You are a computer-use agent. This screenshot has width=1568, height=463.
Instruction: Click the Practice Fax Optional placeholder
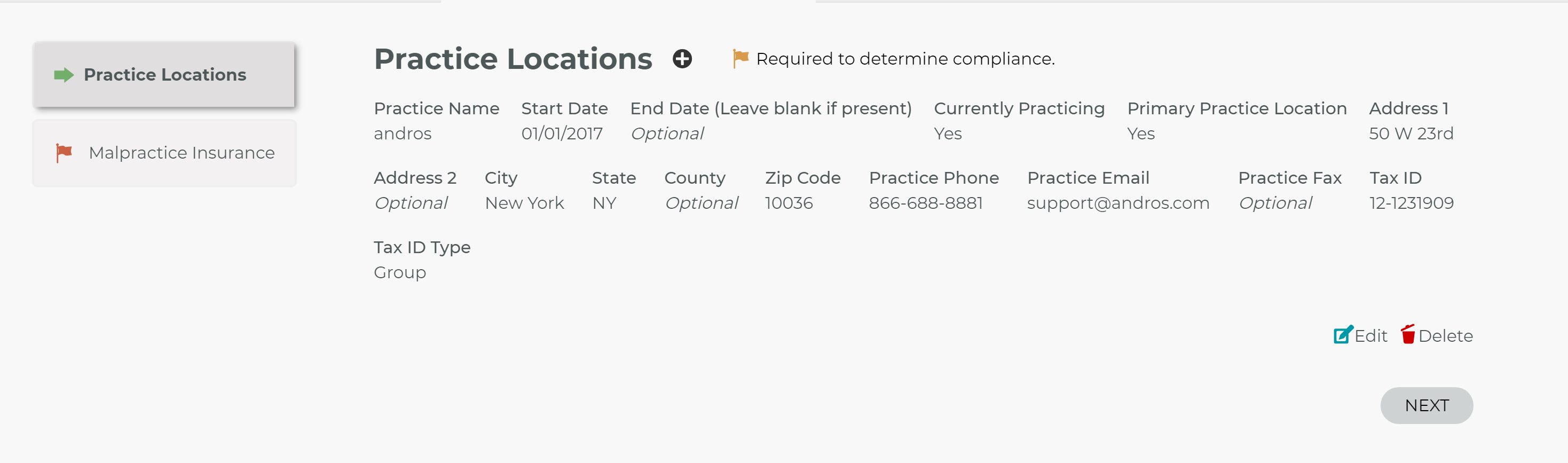click(1275, 203)
